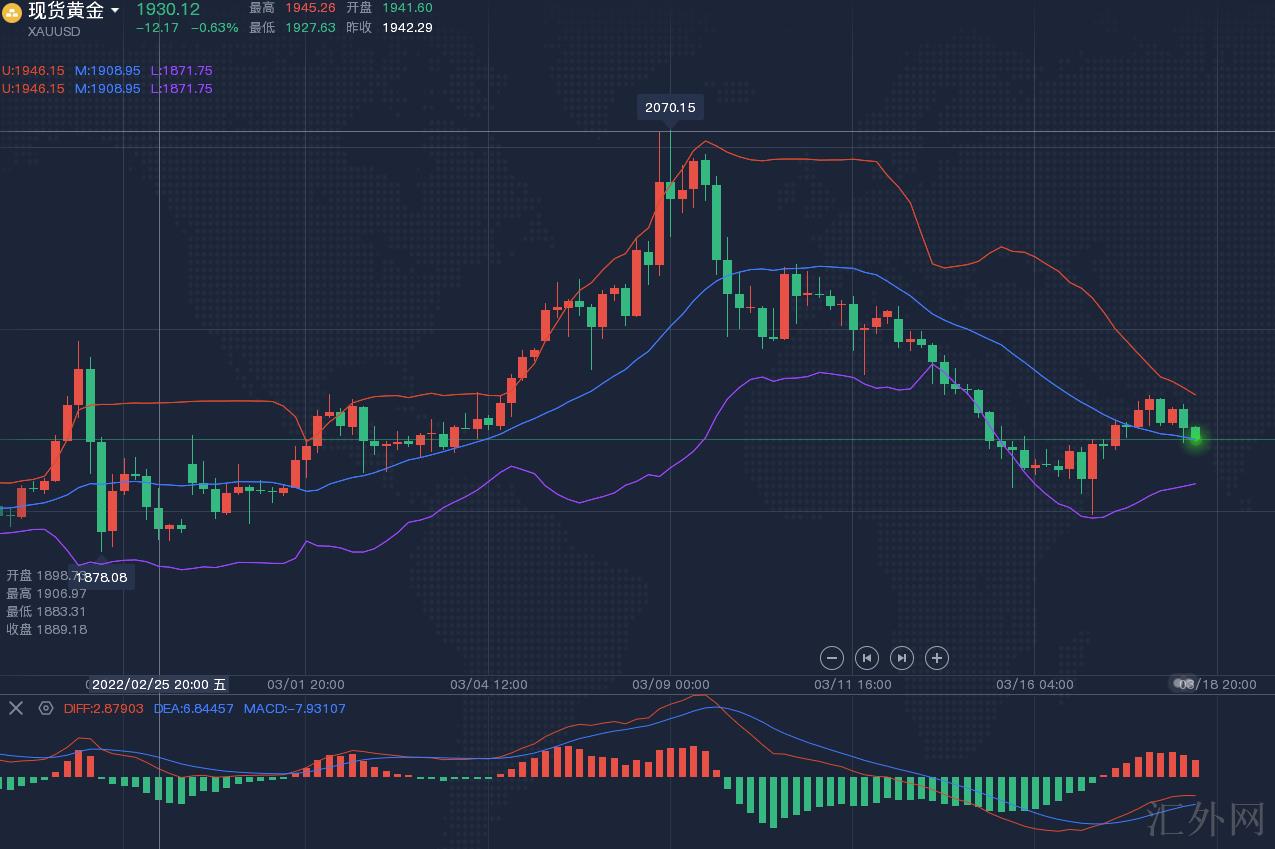Zoom out the chart with minus button
Viewport: 1275px width, 849px height.
pyautogui.click(x=832, y=657)
